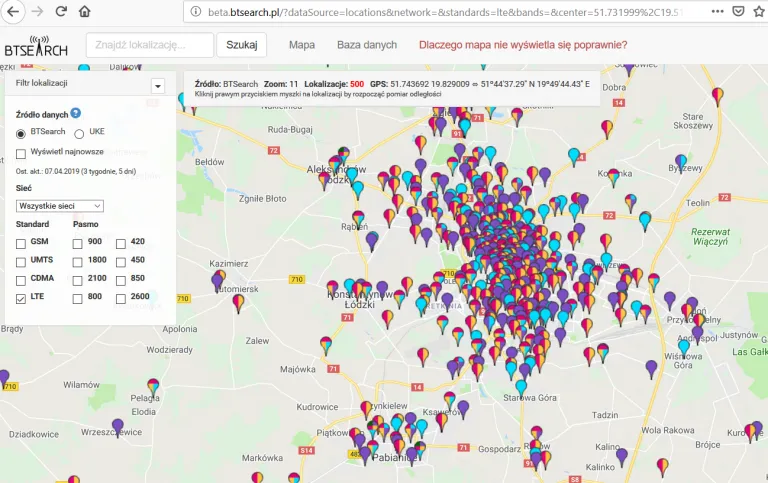
Task: Enable the 2600 band checkbox
Action: coord(120,299)
